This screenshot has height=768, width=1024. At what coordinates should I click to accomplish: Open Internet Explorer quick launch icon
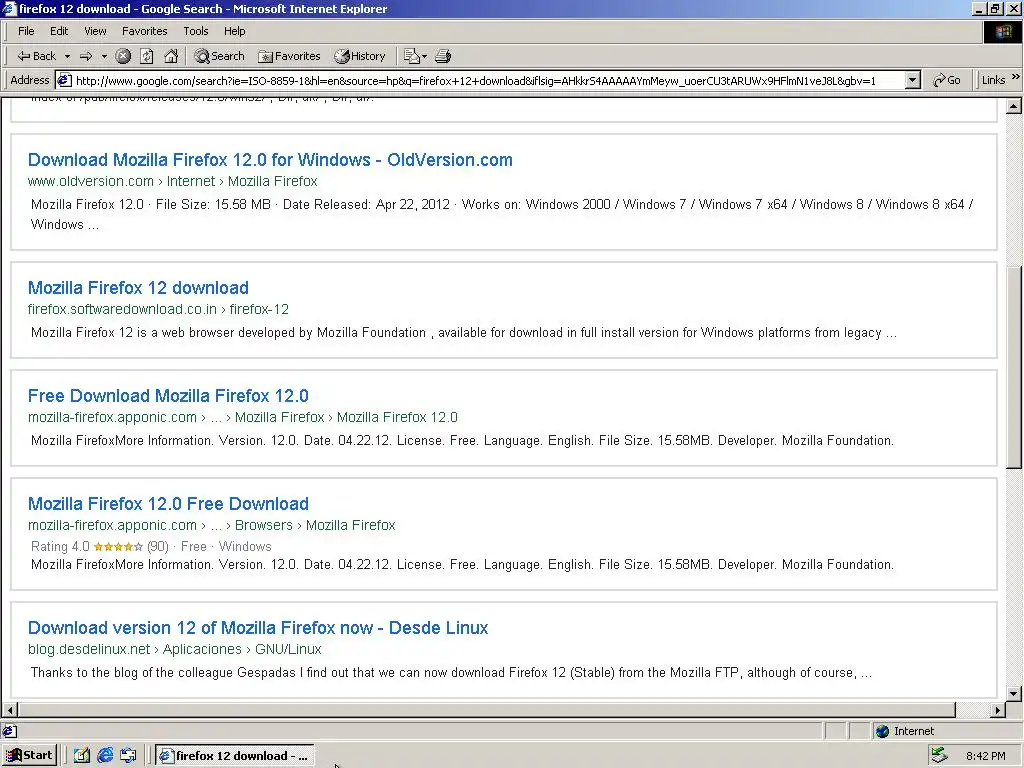click(x=104, y=756)
